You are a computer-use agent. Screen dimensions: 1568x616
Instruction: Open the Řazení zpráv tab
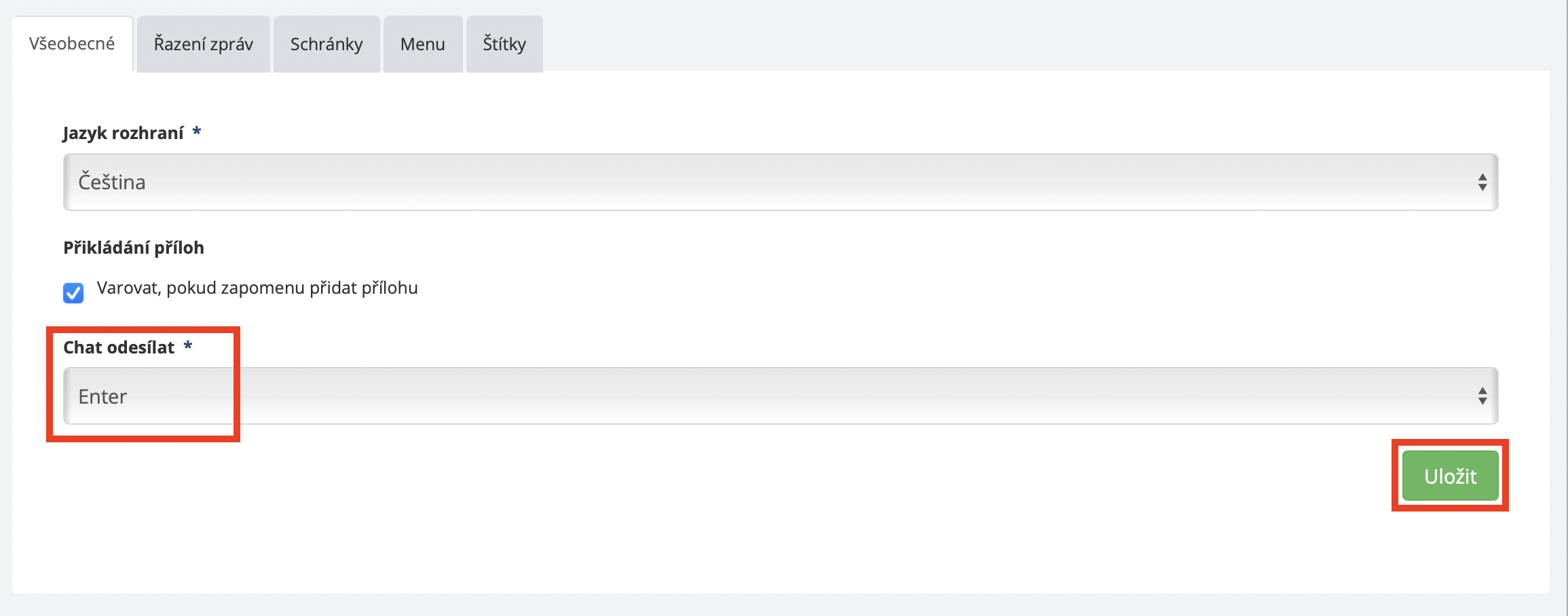pyautogui.click(x=203, y=44)
